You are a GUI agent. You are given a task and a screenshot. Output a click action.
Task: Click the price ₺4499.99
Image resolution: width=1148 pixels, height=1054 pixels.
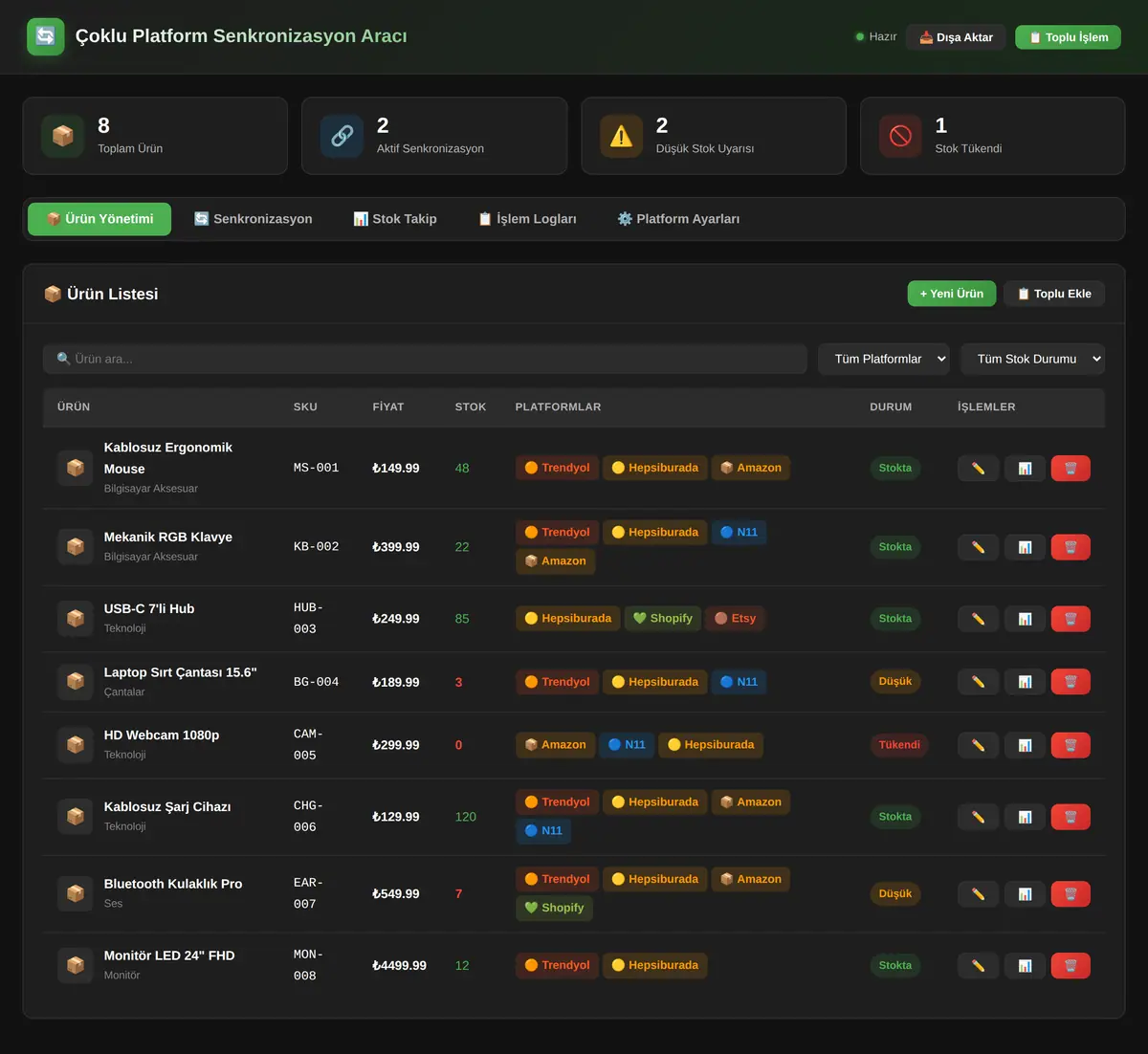point(399,966)
